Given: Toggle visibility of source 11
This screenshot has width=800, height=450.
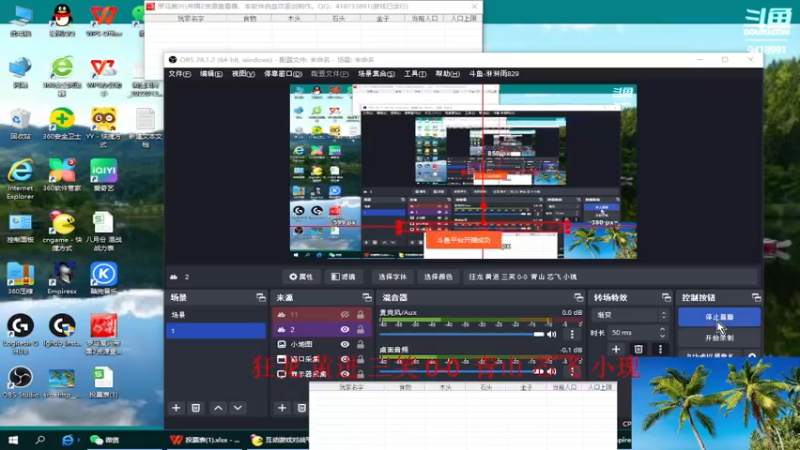Looking at the screenshot, I should [345, 314].
